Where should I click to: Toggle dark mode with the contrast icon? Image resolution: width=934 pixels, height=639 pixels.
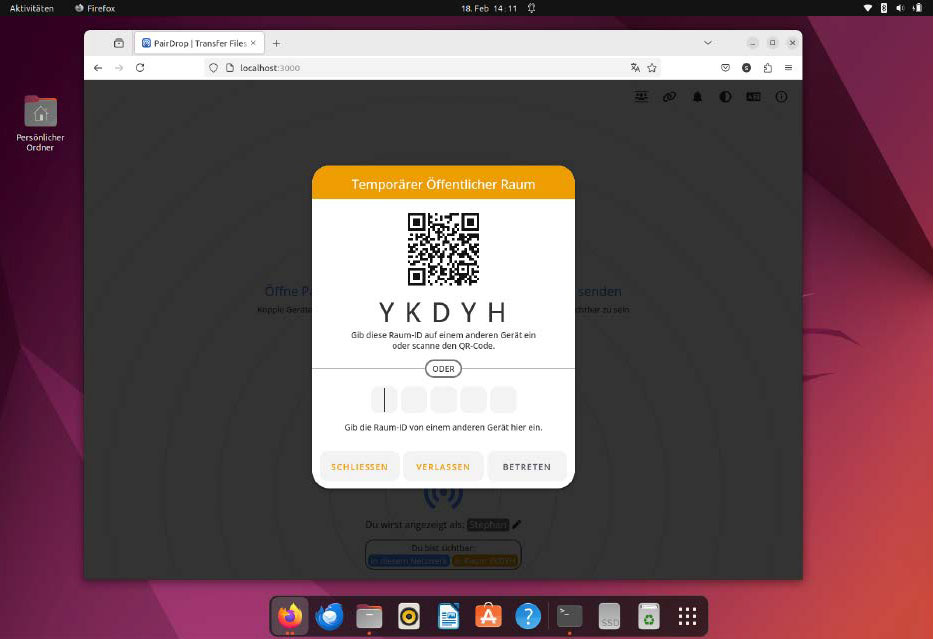(x=725, y=97)
